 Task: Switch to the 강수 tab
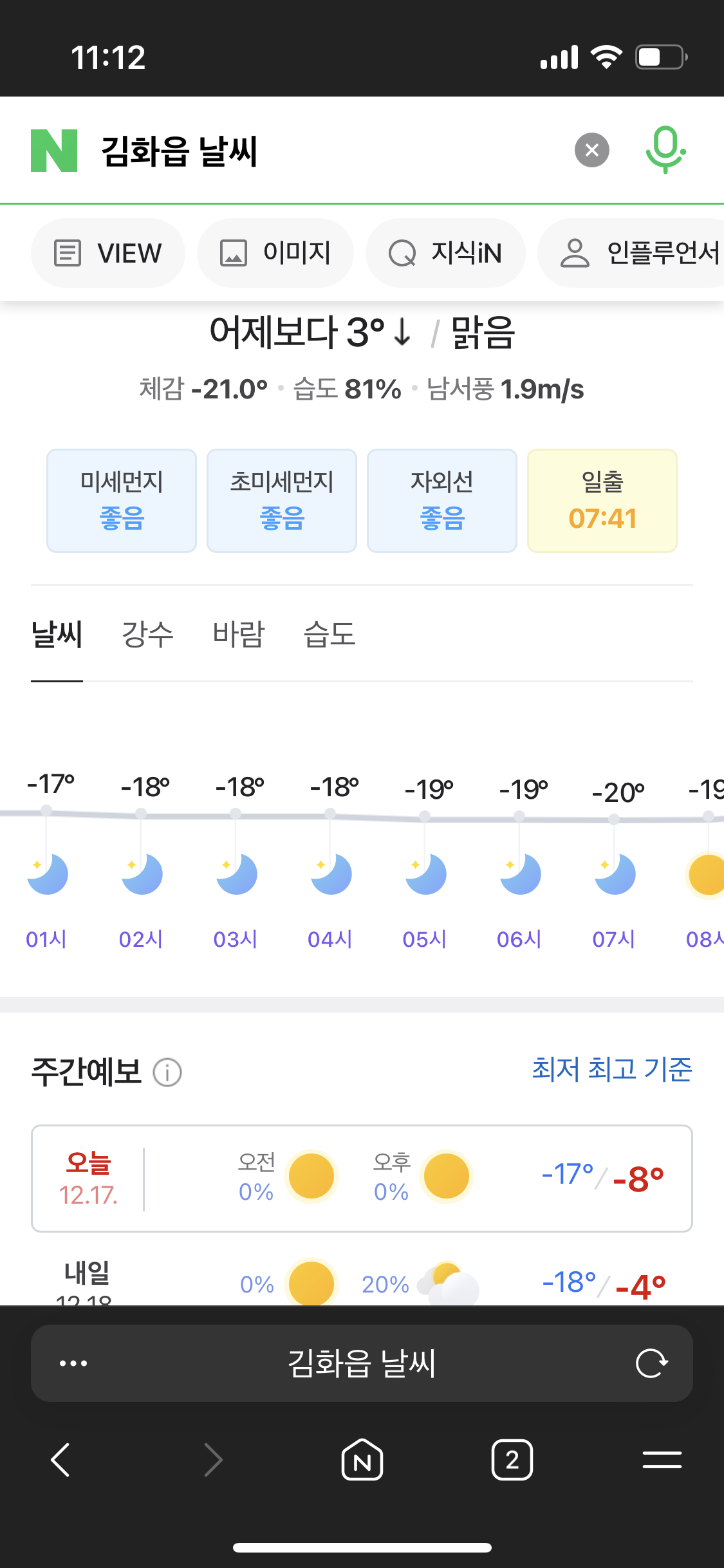click(x=147, y=635)
